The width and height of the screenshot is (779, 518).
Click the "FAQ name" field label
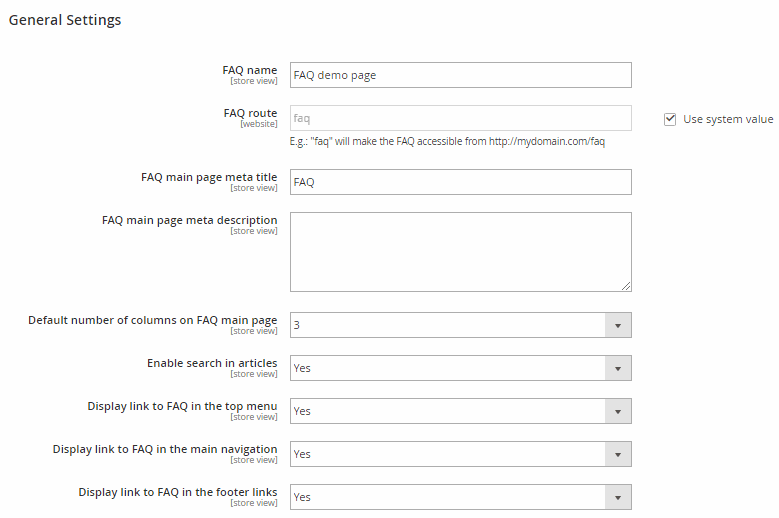[x=249, y=70]
